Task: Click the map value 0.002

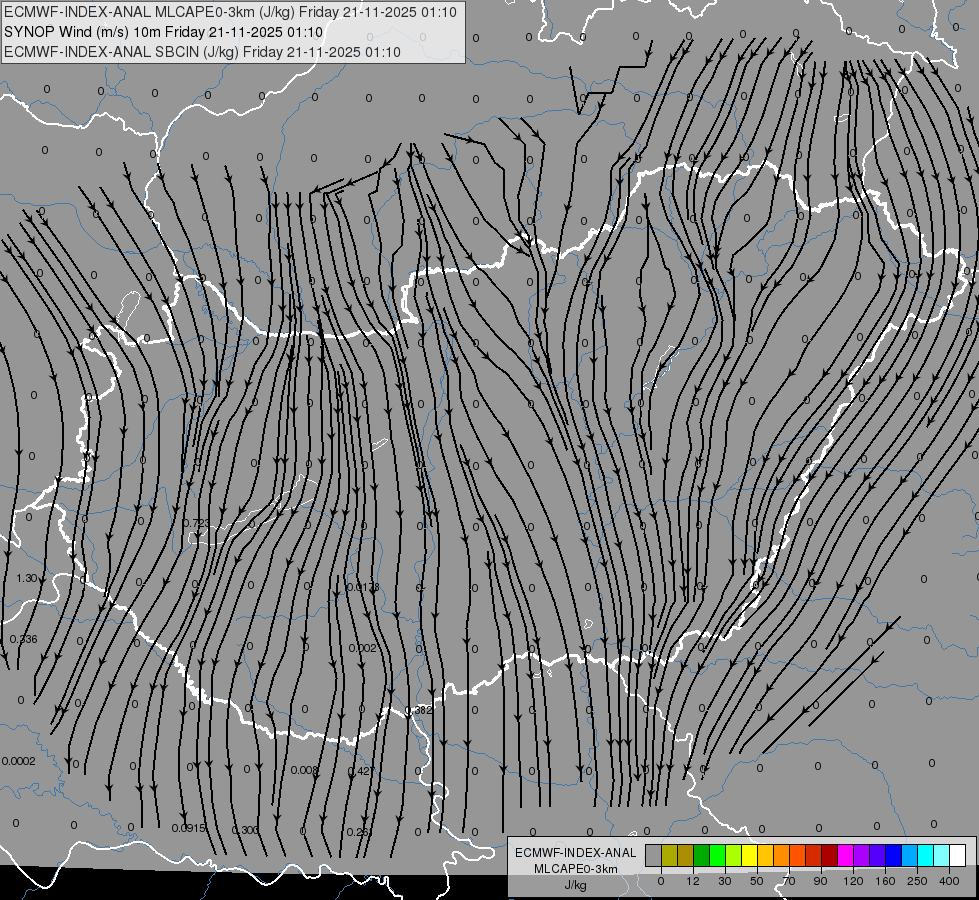Action: [x=363, y=648]
